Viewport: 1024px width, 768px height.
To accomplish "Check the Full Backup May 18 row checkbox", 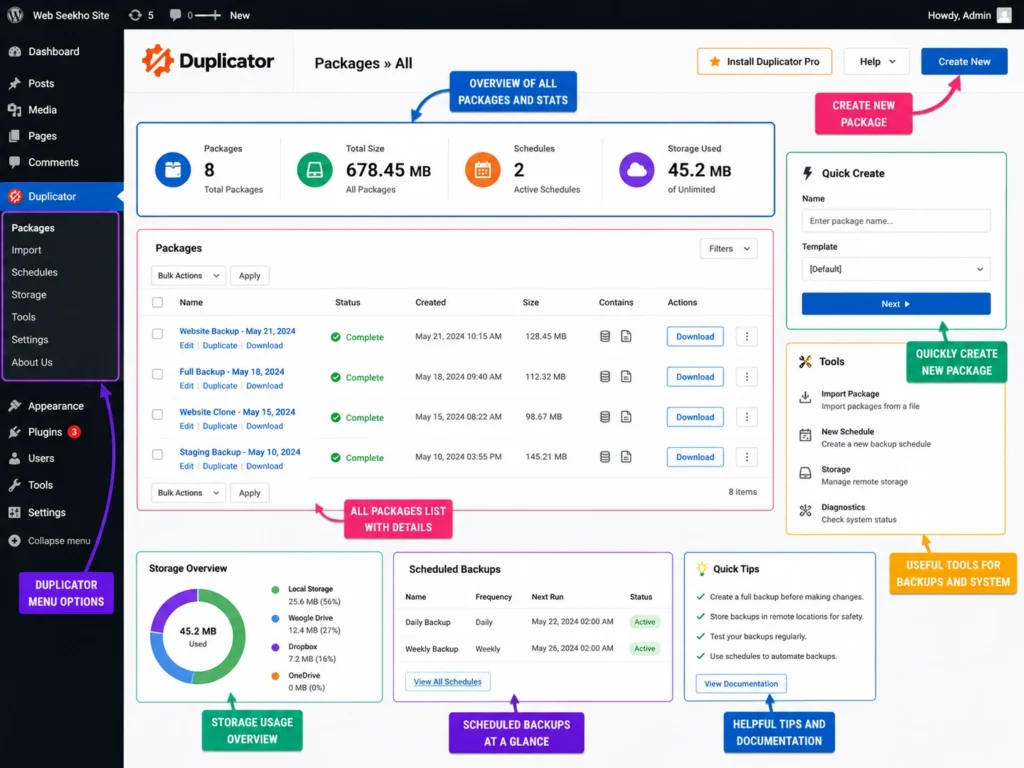I will [x=157, y=374].
